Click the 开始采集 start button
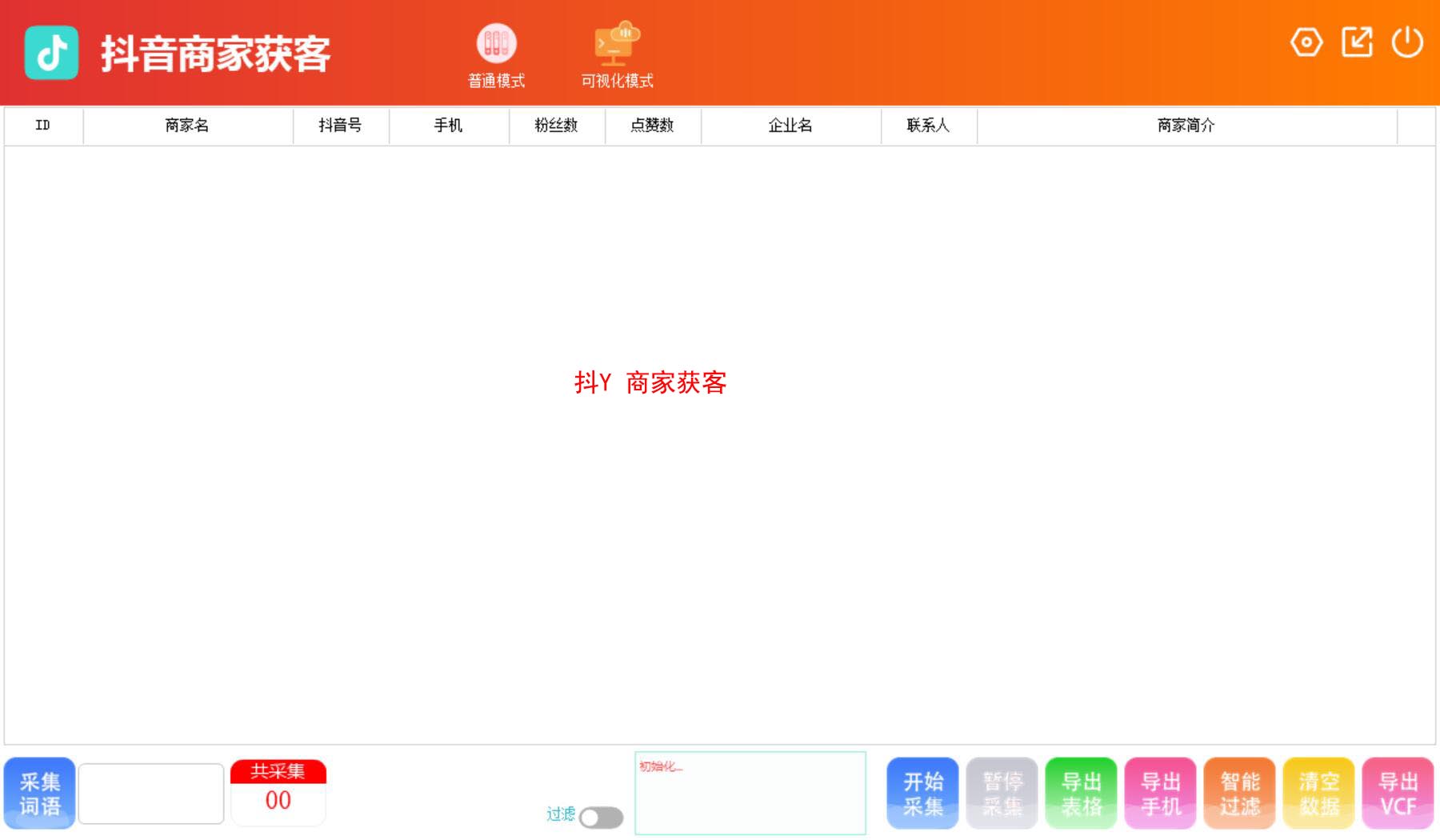The height and width of the screenshot is (840, 1440). (922, 794)
